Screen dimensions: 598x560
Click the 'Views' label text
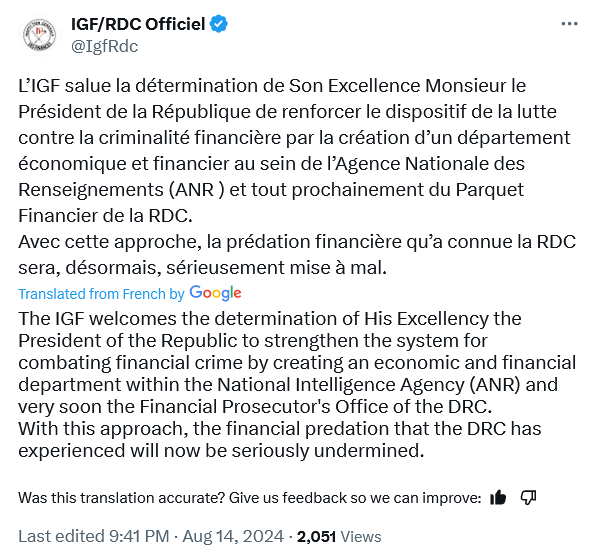[361, 536]
